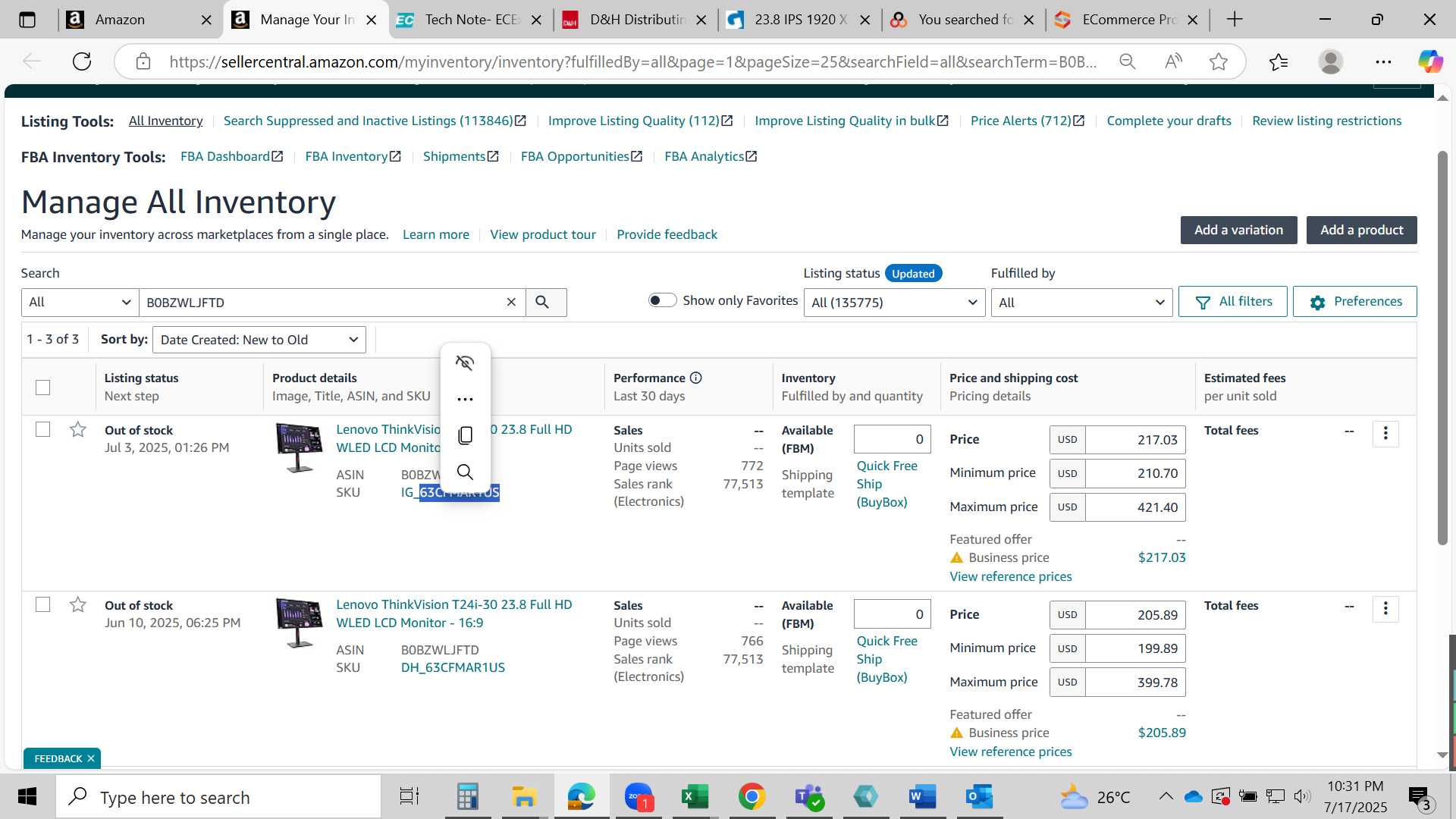This screenshot has width=1456, height=819.
Task: Switch to 23.8 IPS 1920 tab
Action: point(800,20)
